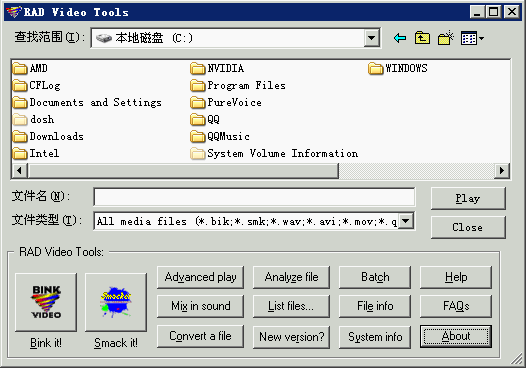Click the System info button
Image resolution: width=526 pixels, height=368 pixels.
375,337
